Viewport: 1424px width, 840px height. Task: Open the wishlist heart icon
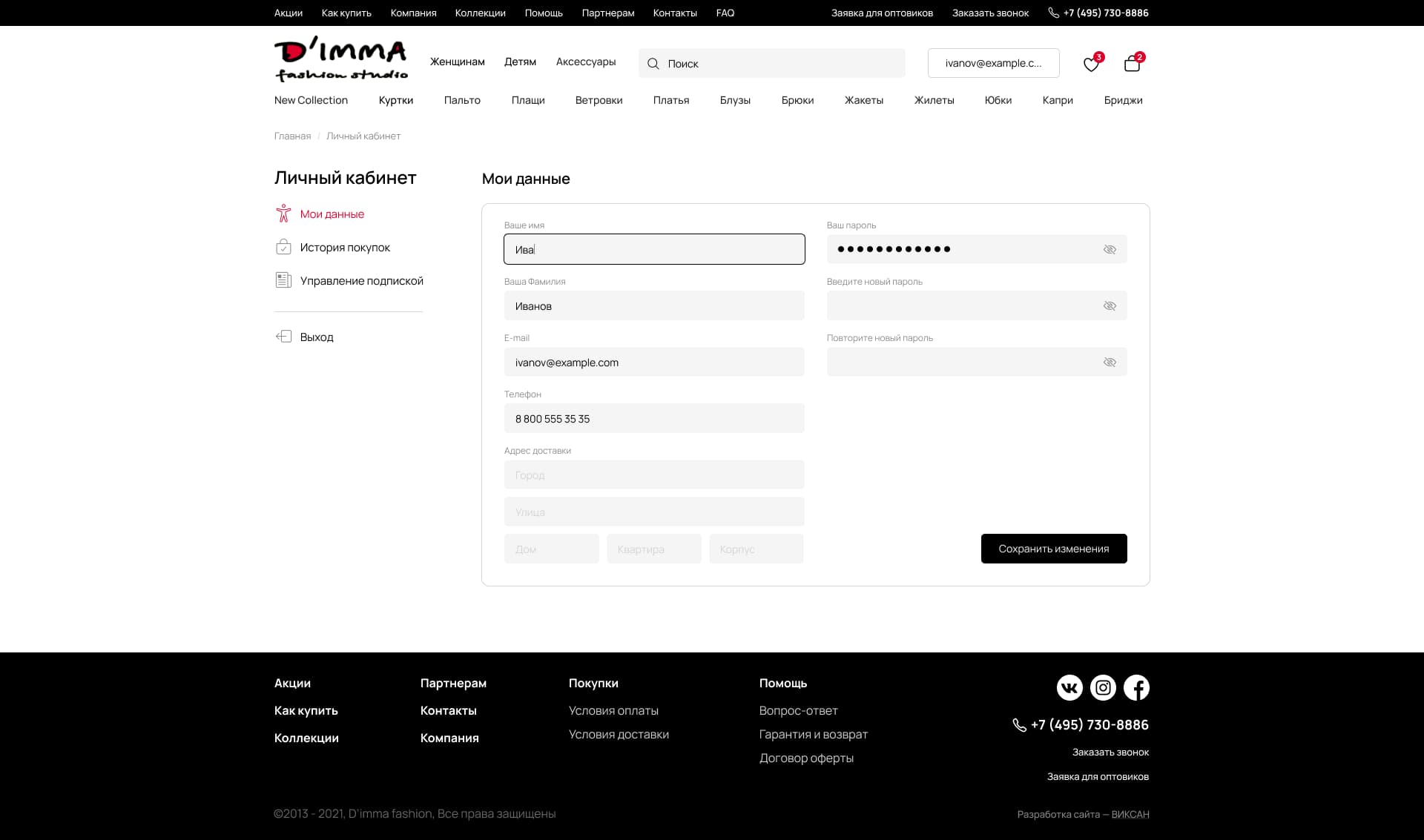(1090, 65)
